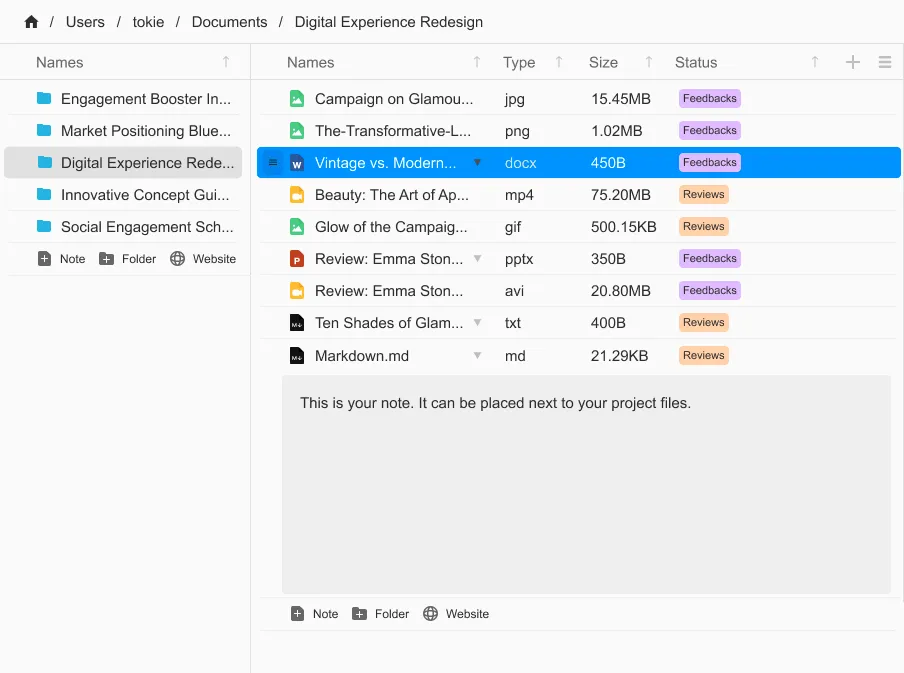This screenshot has width=904, height=673.
Task: Toggle sort on the Type column arrow
Action: 559,62
